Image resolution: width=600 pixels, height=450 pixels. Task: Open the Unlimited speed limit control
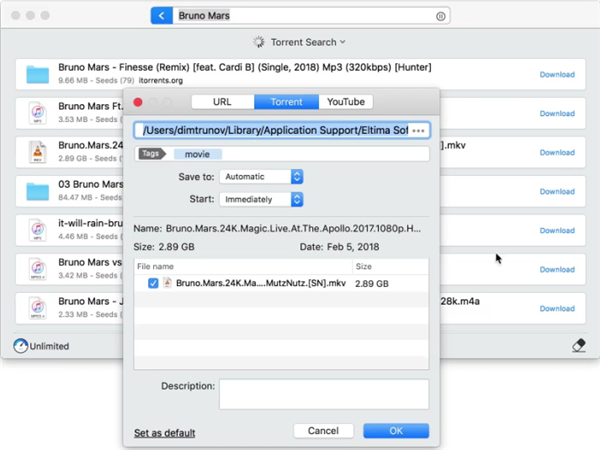41,346
